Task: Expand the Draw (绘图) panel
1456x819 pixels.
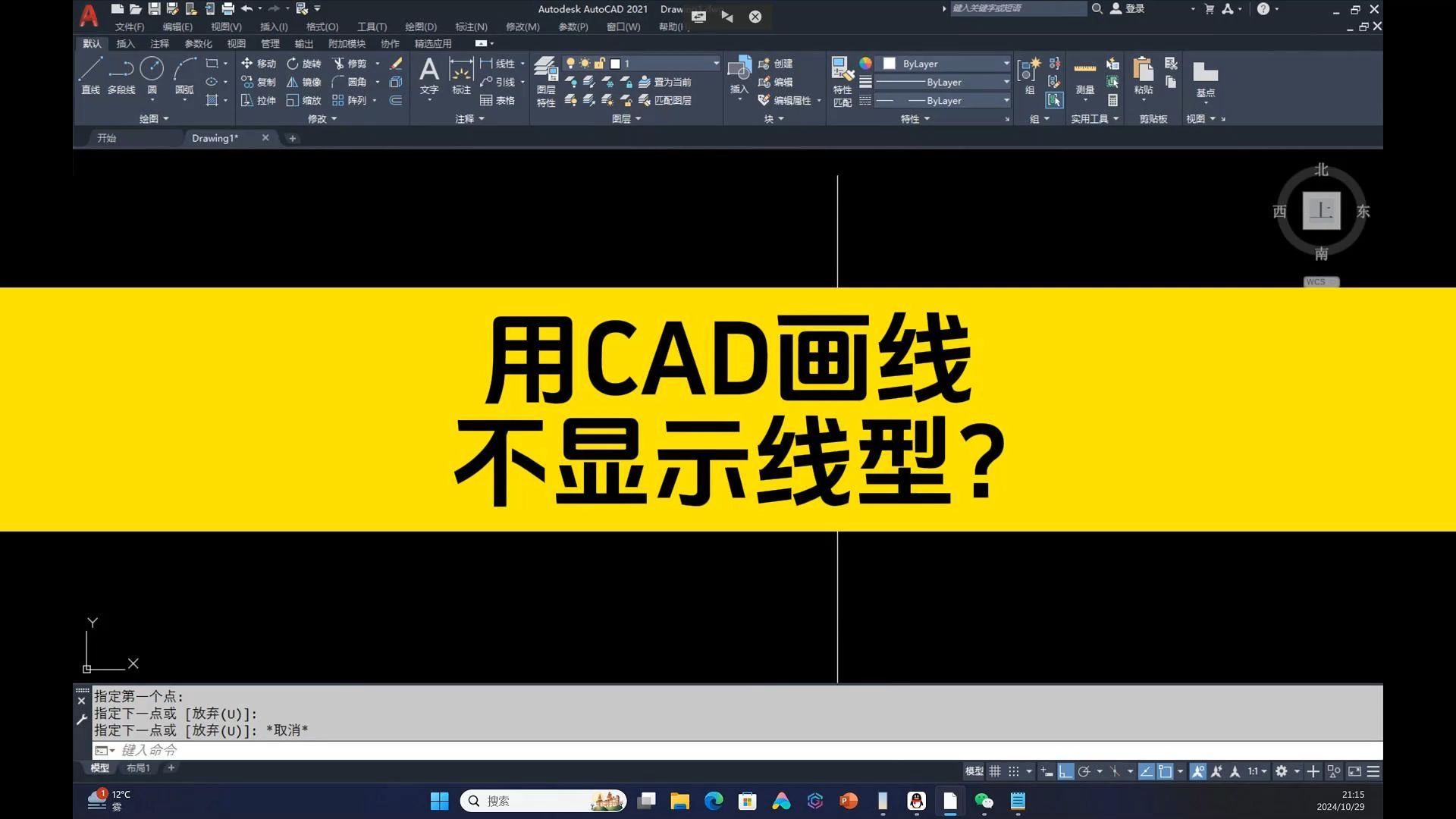Action: 154,119
